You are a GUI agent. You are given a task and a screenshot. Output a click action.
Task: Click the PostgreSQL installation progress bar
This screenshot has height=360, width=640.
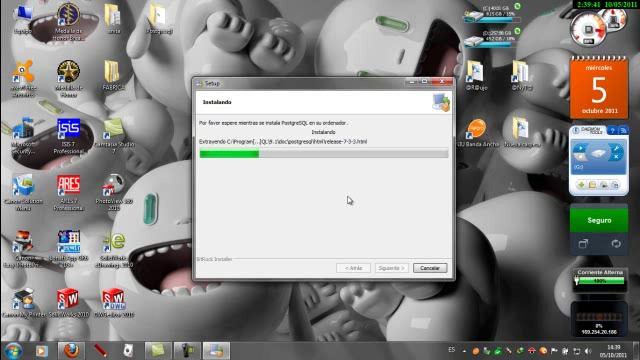[324, 153]
